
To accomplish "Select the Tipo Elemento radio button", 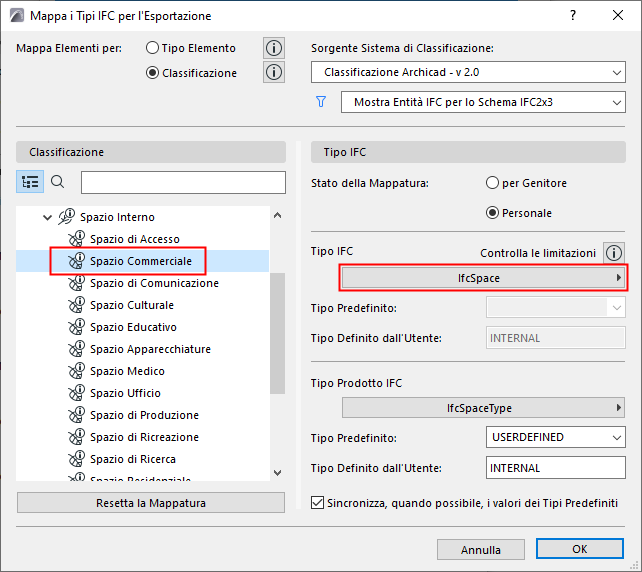I will tap(152, 48).
